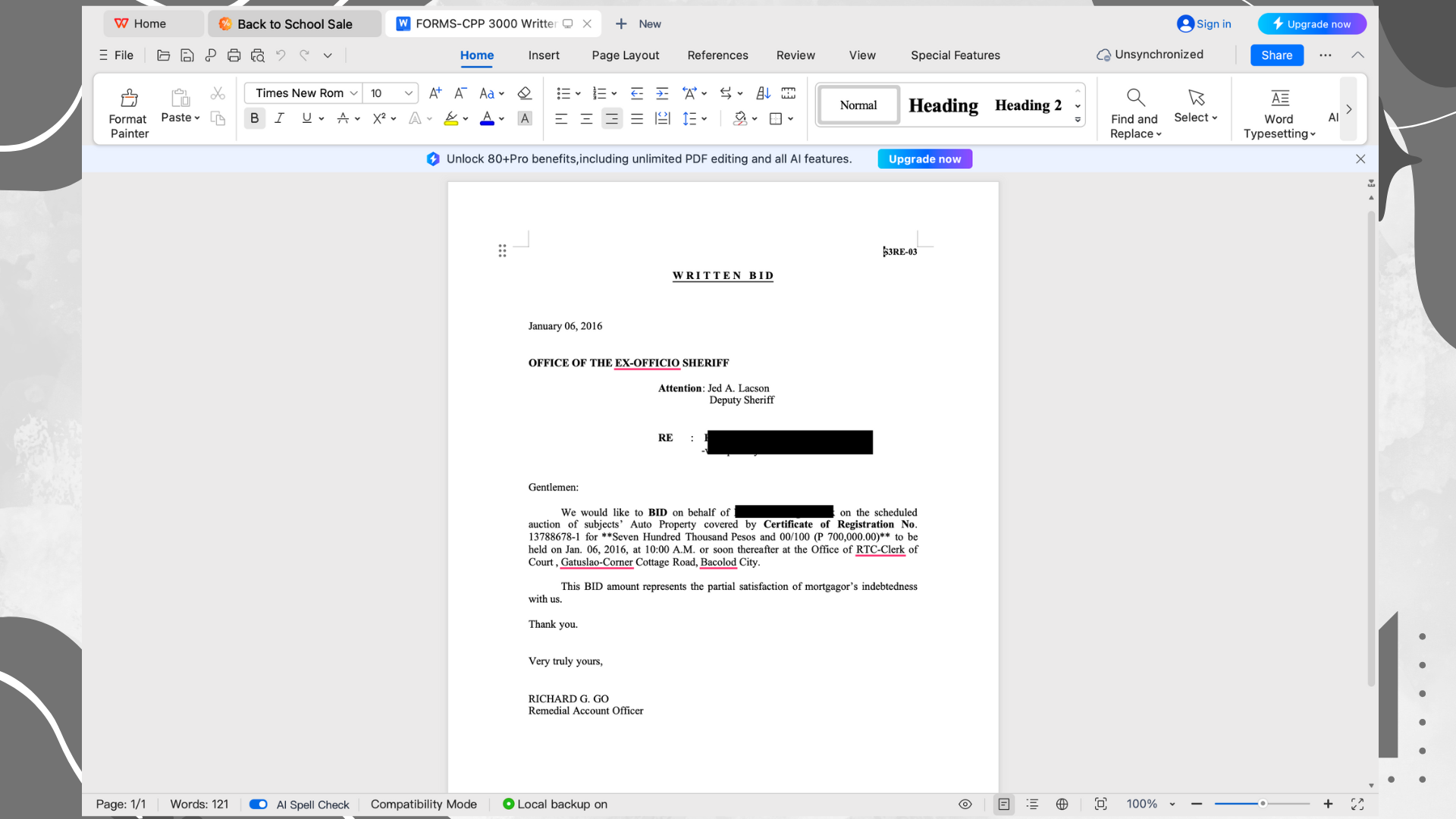Click the zoom slider handle
Image resolution: width=1456 pixels, height=819 pixels.
click(1263, 804)
